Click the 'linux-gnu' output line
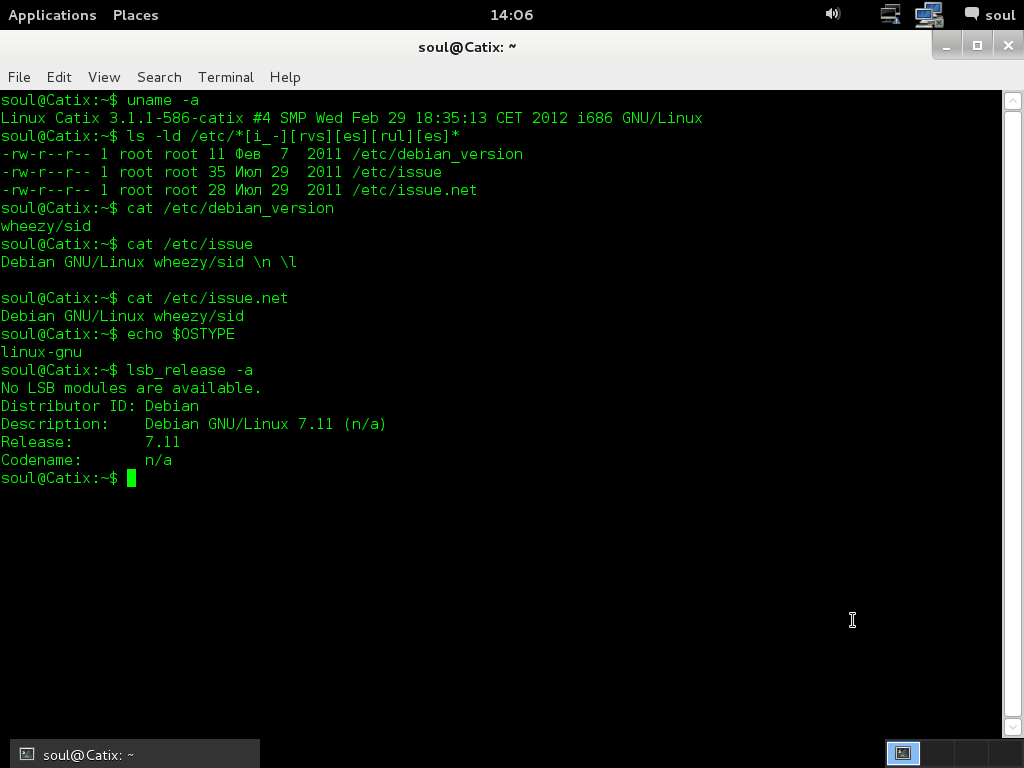Screen dimensions: 1024x768 pyautogui.click(x=41, y=352)
